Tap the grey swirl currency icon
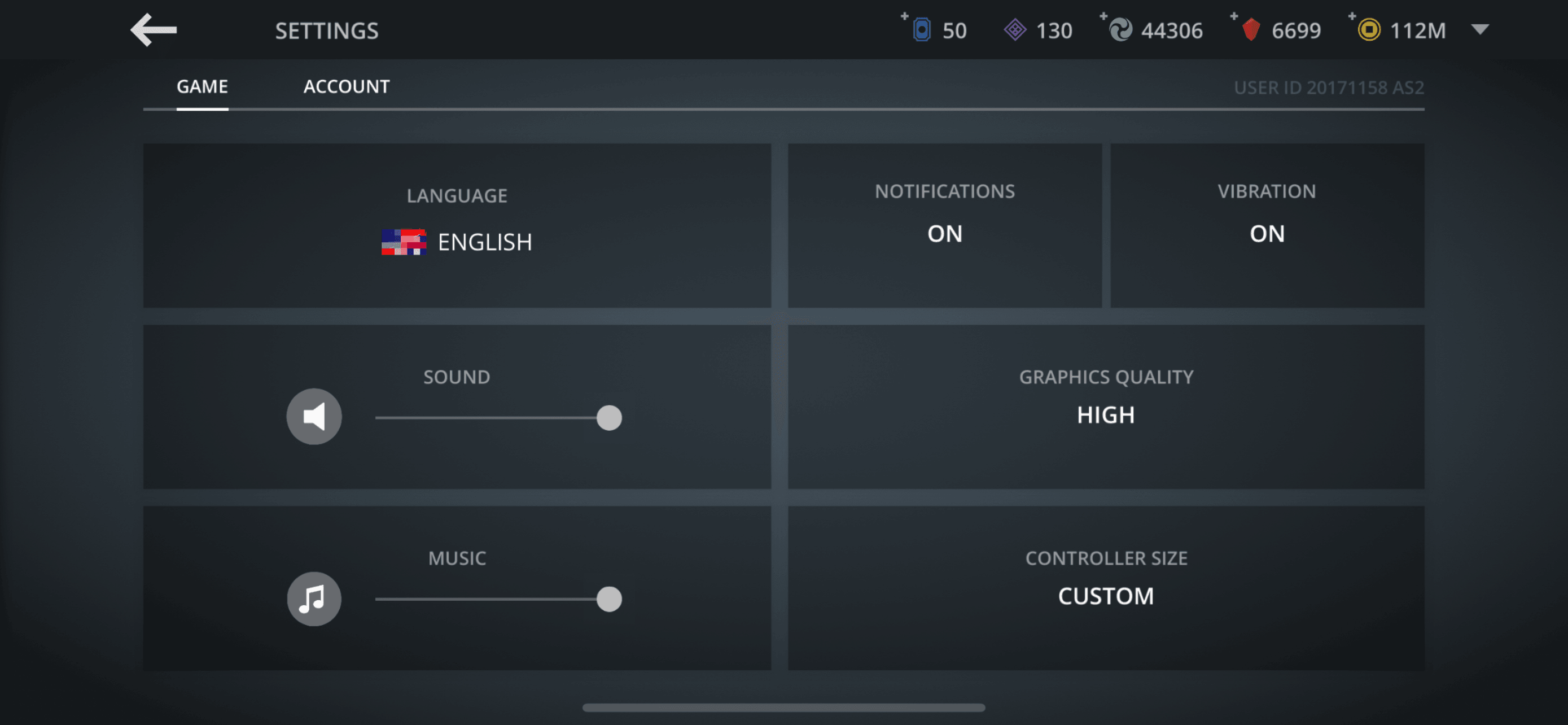The image size is (1568, 725). [x=1120, y=30]
